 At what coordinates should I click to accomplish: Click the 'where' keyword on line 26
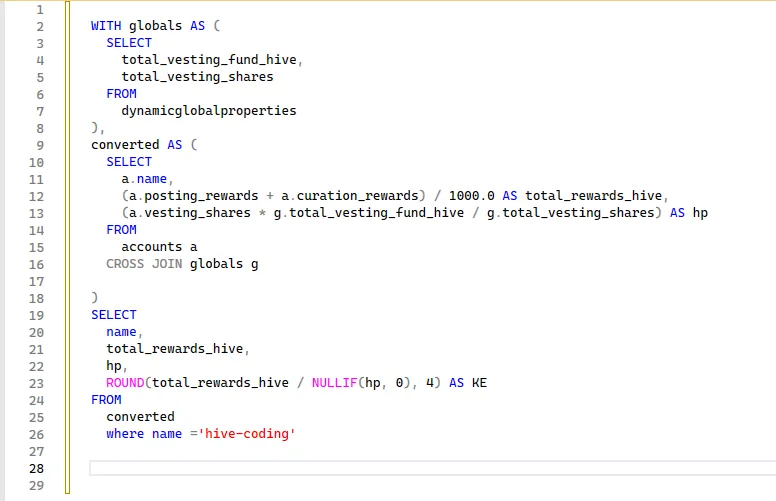click(125, 434)
